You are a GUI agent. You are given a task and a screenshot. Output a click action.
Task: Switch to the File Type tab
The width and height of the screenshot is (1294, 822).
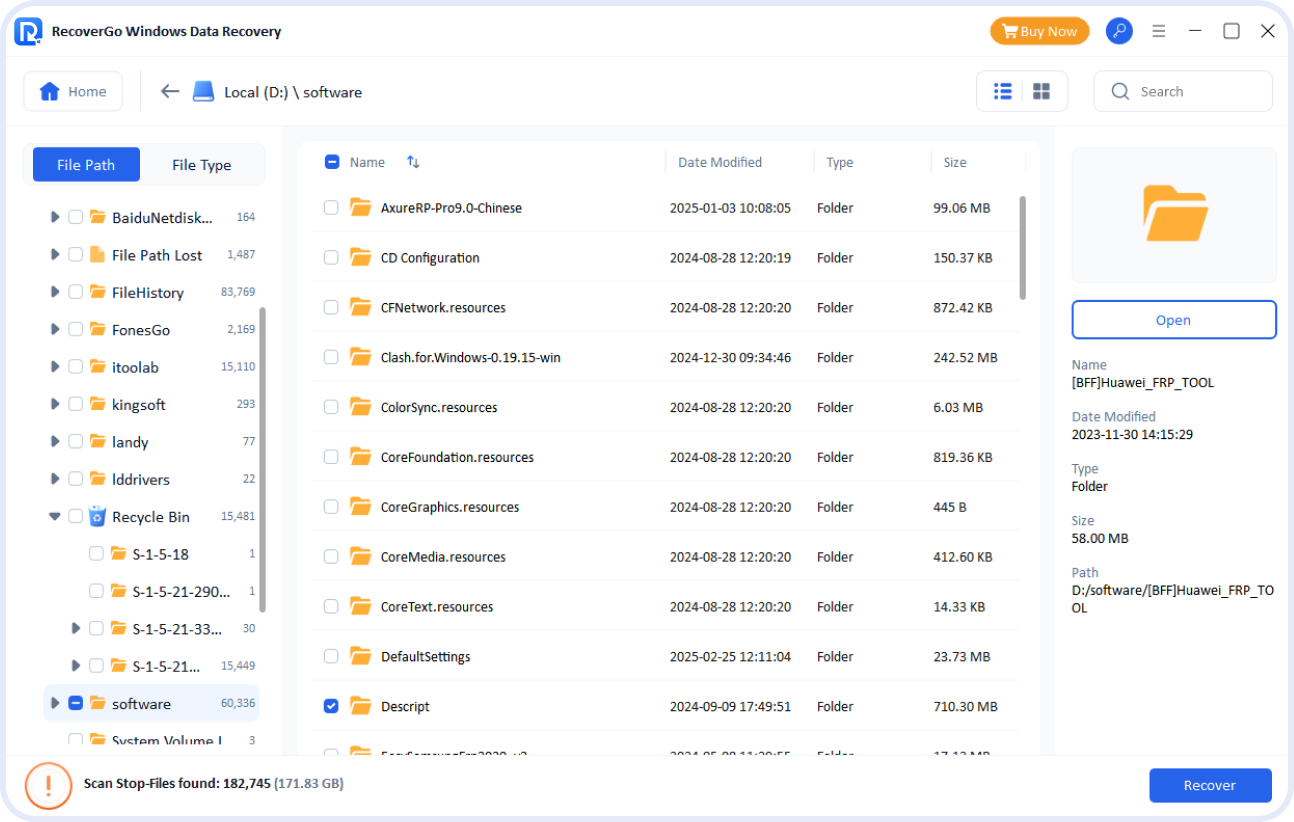coord(201,164)
